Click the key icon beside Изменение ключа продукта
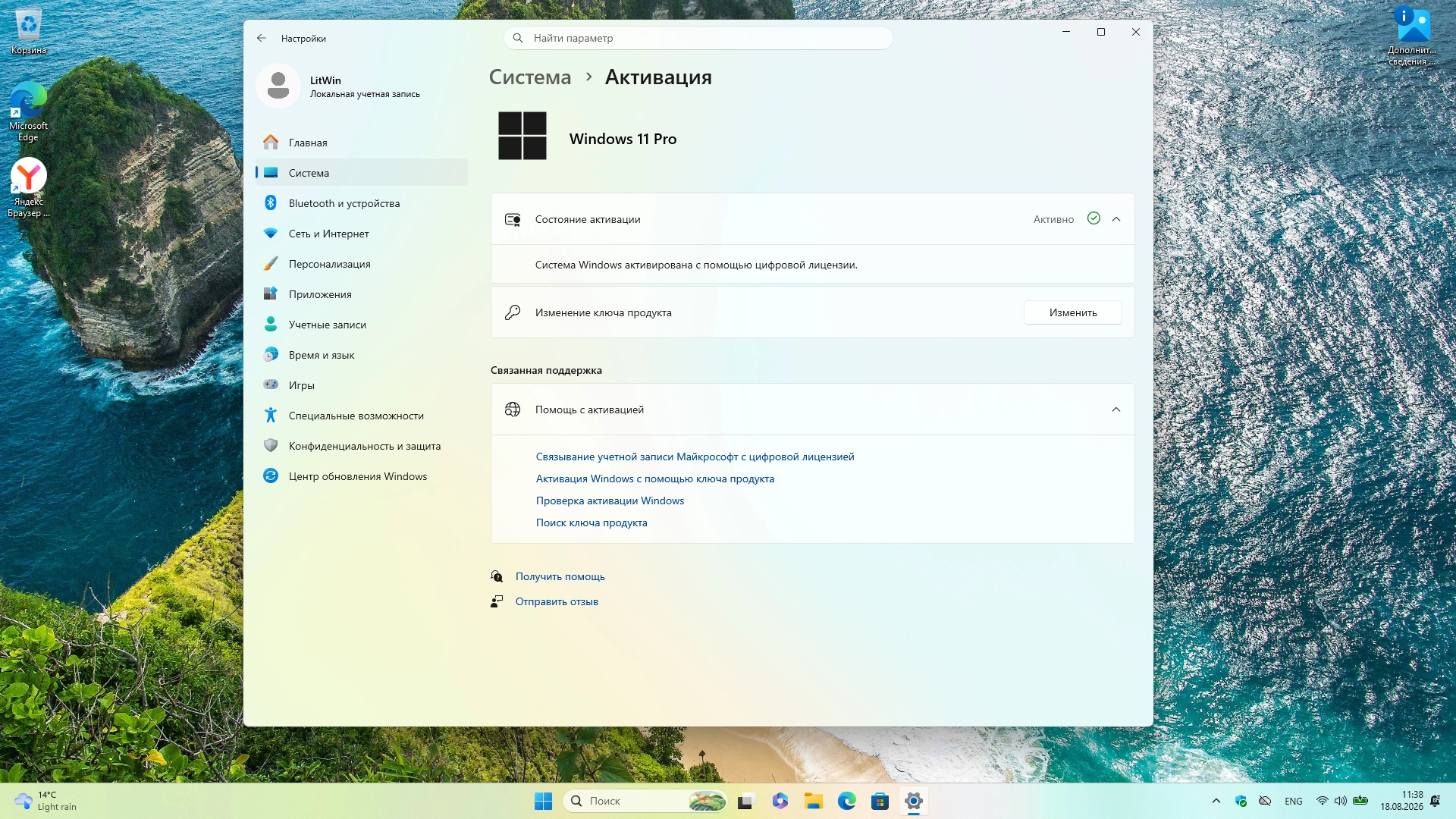Screen dimensions: 1456x819 pos(513,312)
